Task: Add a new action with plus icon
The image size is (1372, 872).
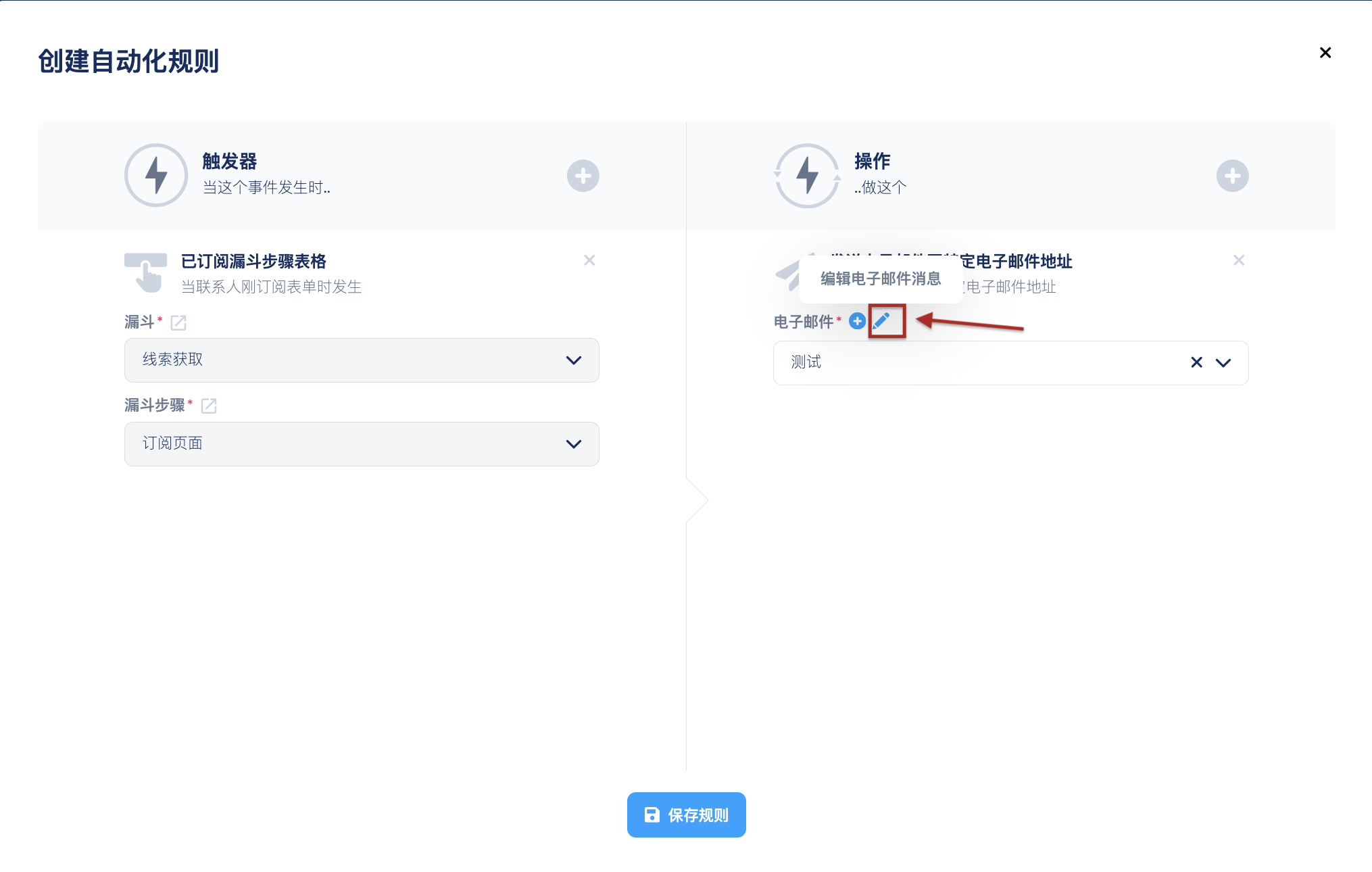Action: point(1232,176)
